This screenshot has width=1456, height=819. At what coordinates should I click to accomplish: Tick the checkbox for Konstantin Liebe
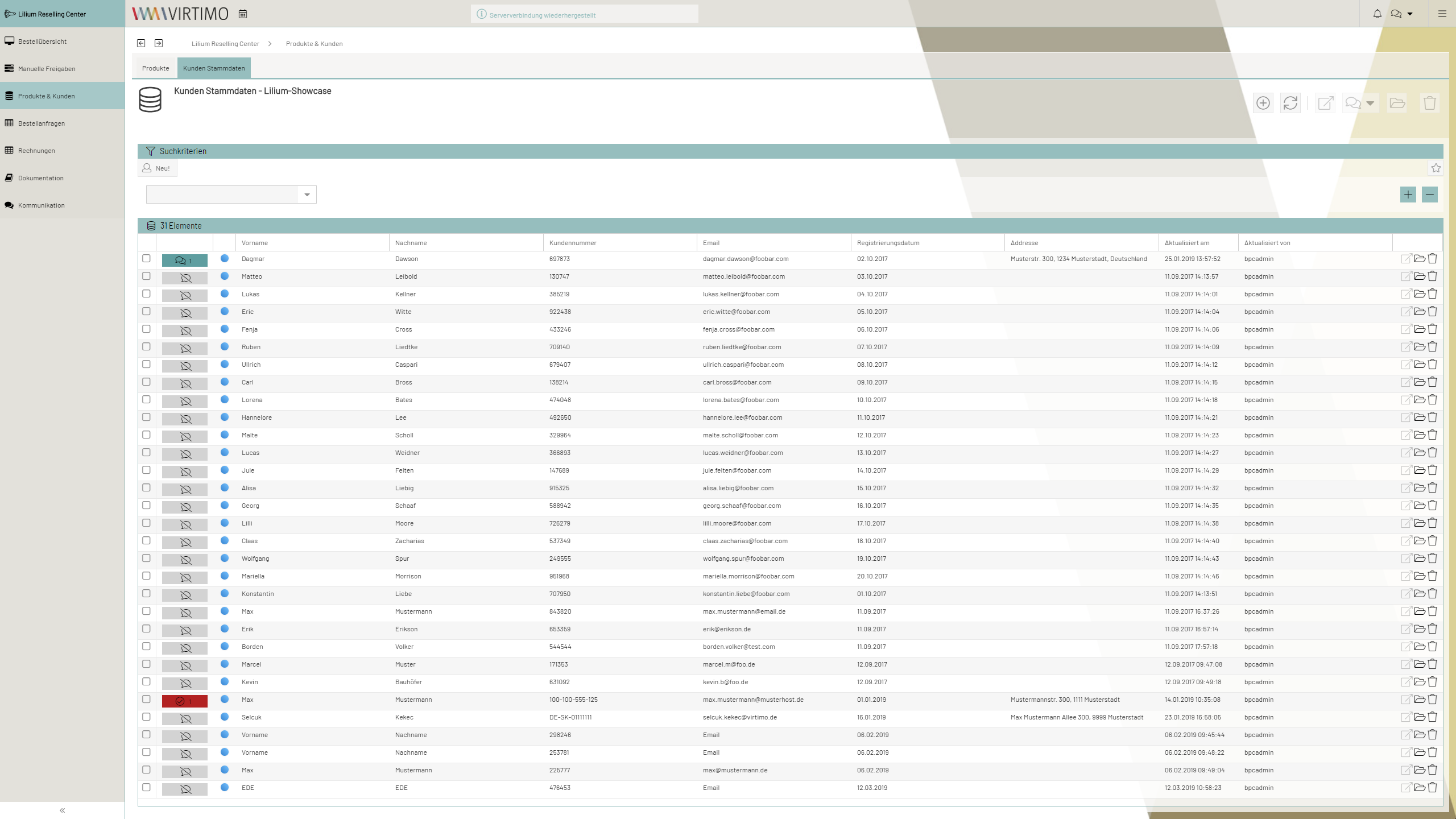146,593
